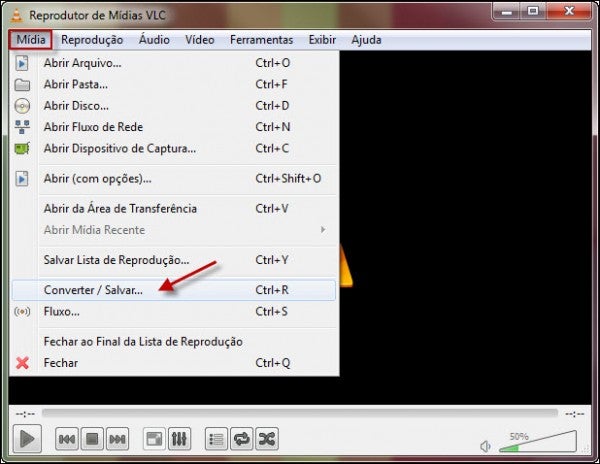Choose Abrir Arquivo... from the menu

(82, 63)
